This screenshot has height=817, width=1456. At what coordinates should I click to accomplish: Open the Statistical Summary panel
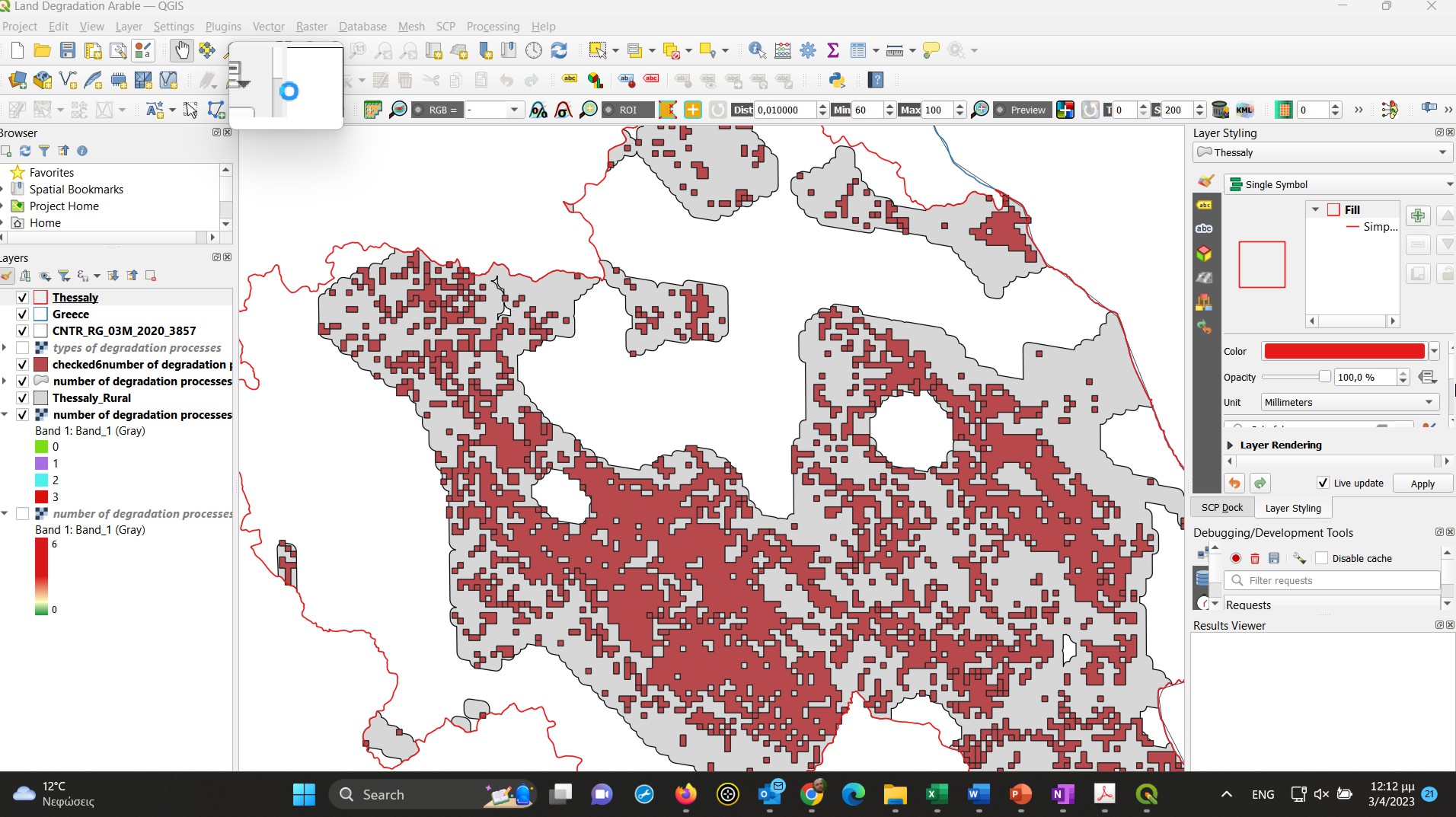point(832,50)
